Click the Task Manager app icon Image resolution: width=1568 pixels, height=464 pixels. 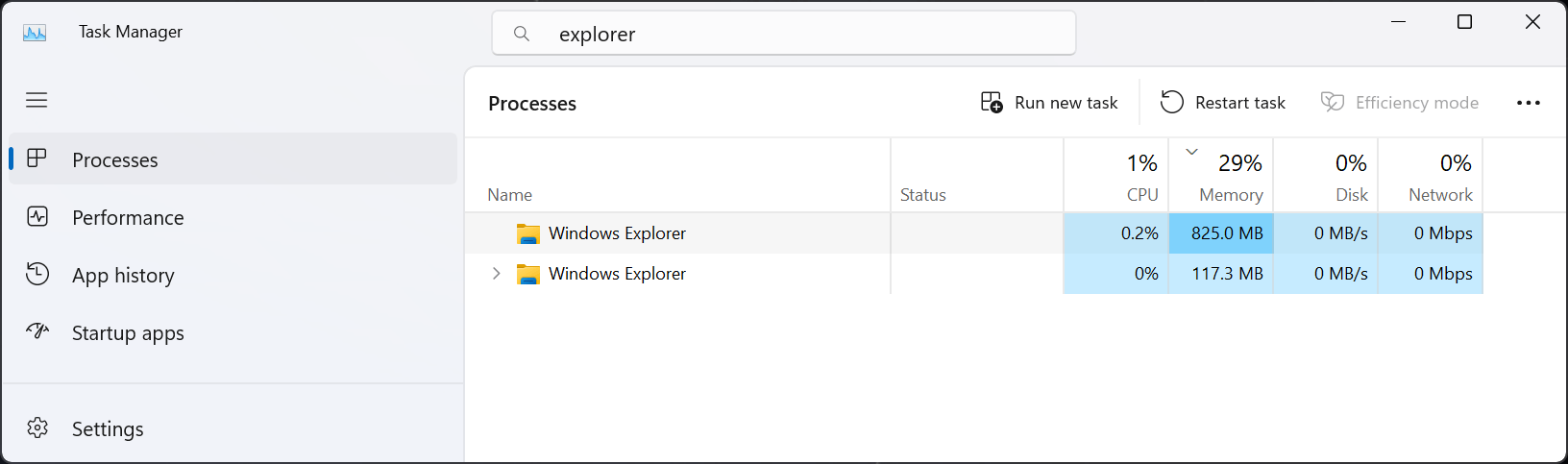[35, 33]
